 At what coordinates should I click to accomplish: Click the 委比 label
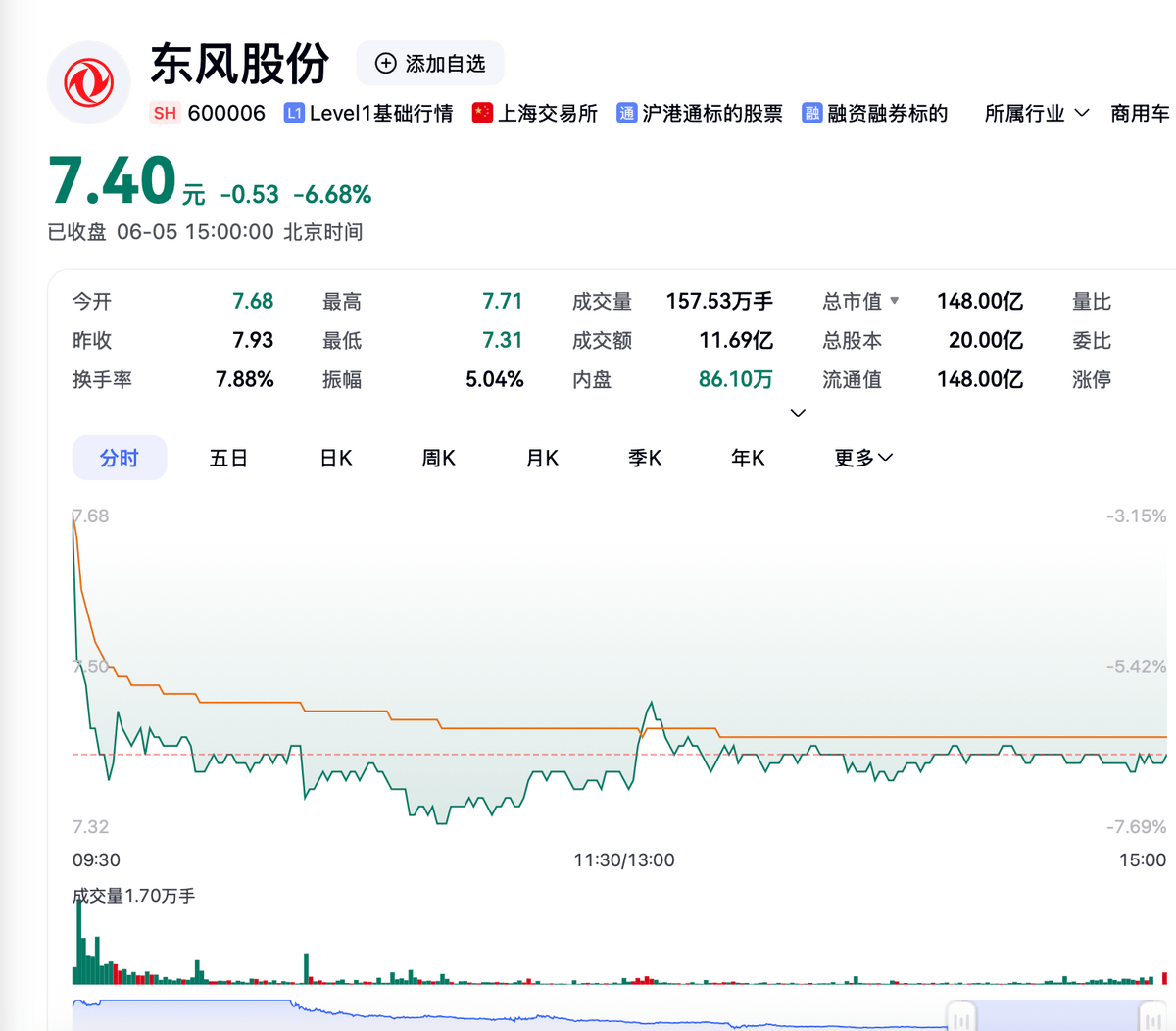coord(1092,340)
